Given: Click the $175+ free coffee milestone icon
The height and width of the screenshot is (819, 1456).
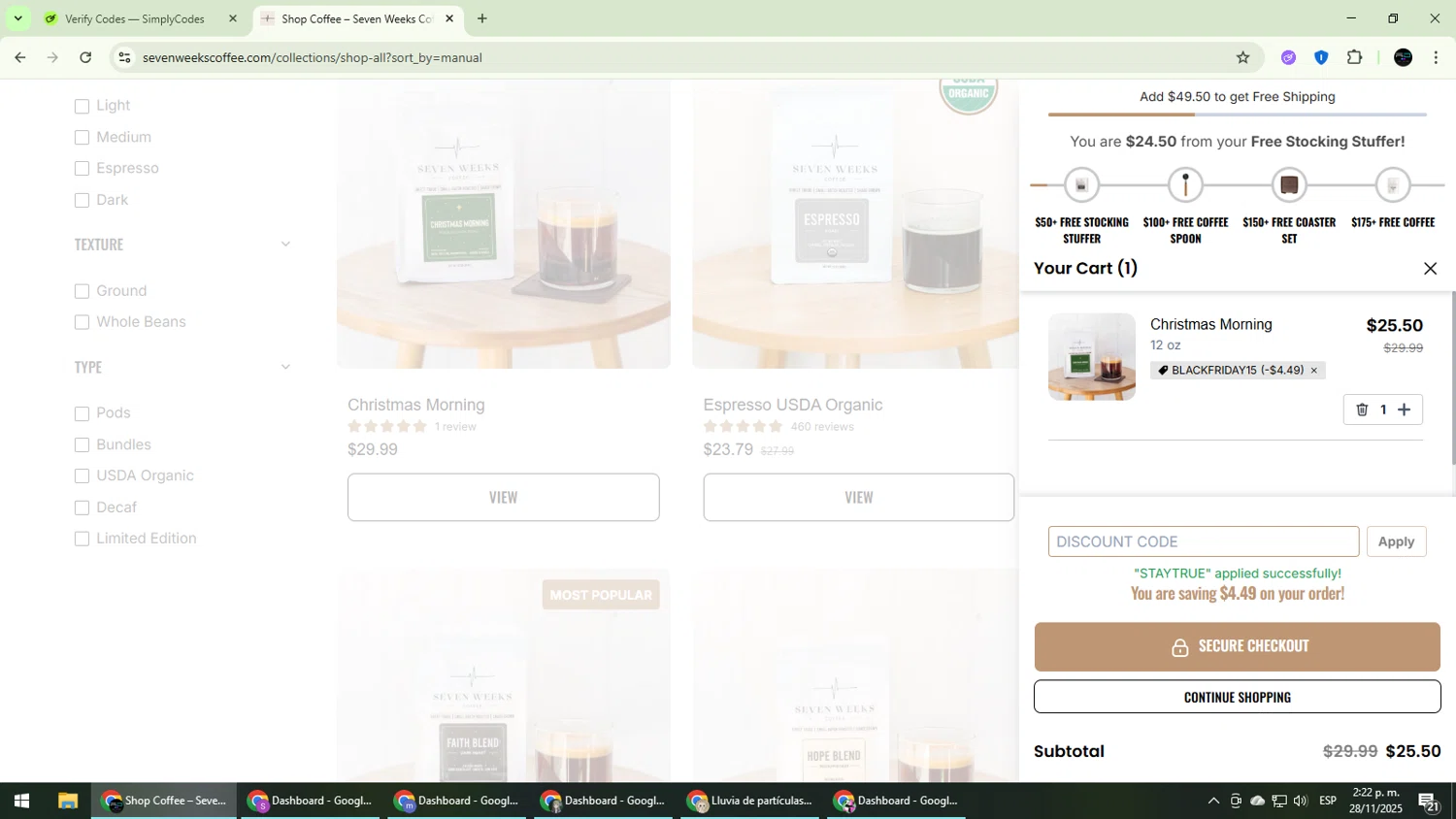Looking at the screenshot, I should point(1392,184).
